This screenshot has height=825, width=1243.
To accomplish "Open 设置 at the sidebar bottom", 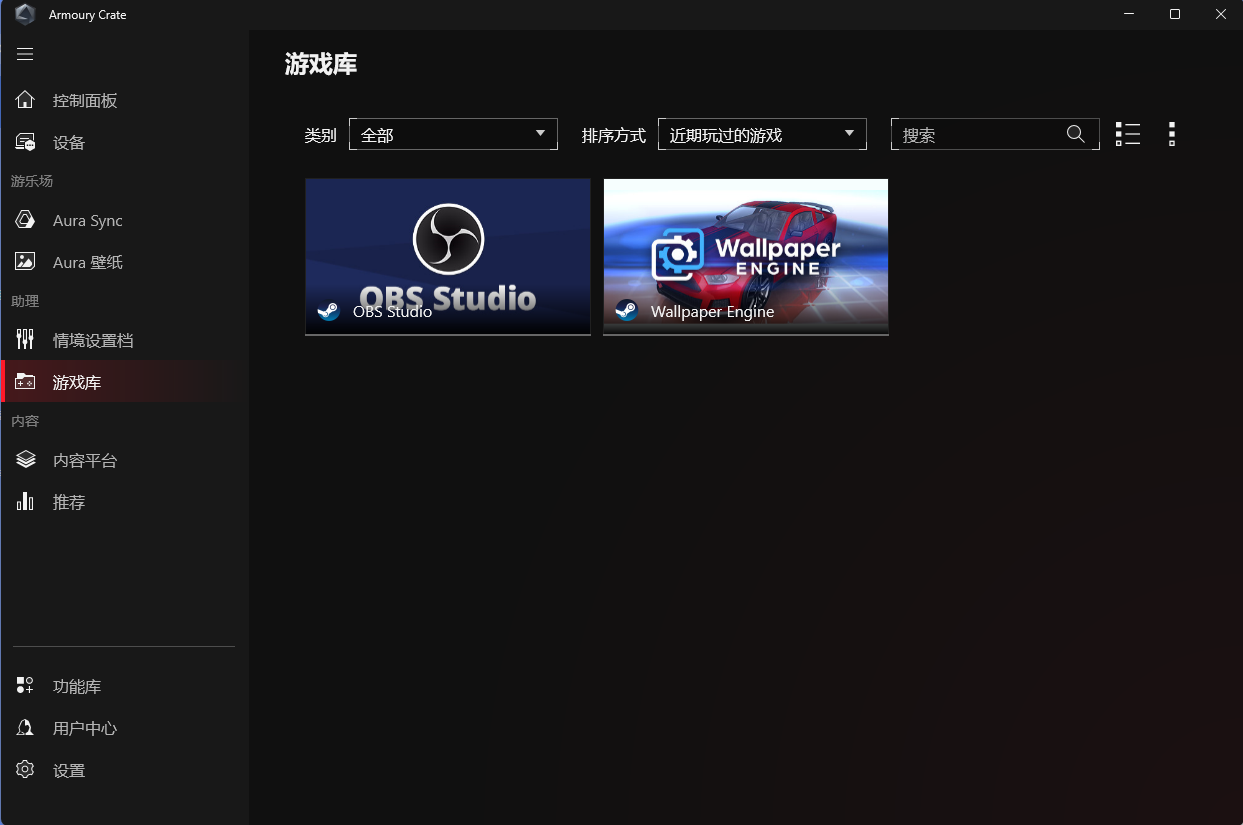I will click(x=68, y=770).
